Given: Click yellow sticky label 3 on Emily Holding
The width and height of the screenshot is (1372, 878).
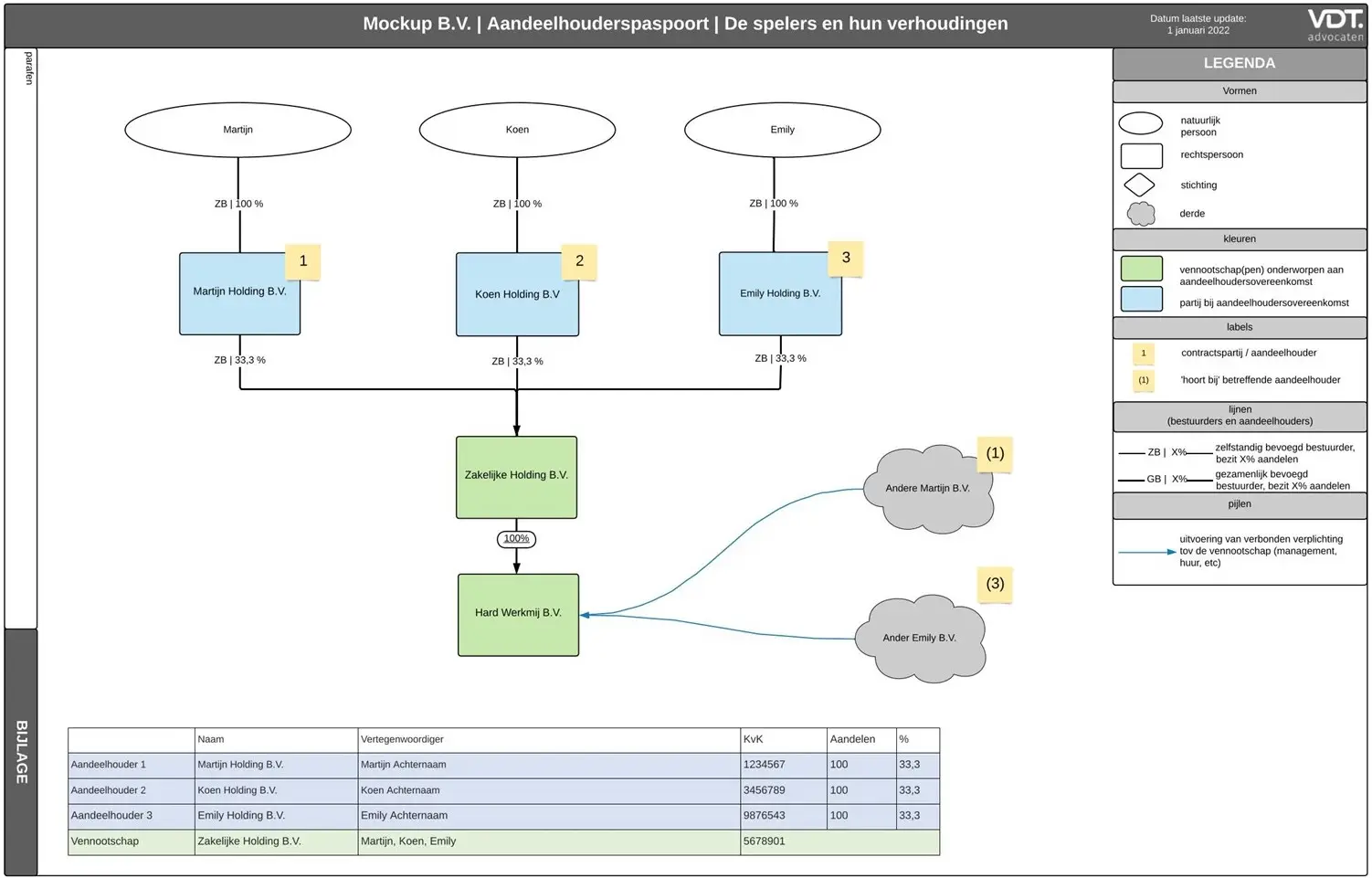Looking at the screenshot, I should click(x=846, y=258).
